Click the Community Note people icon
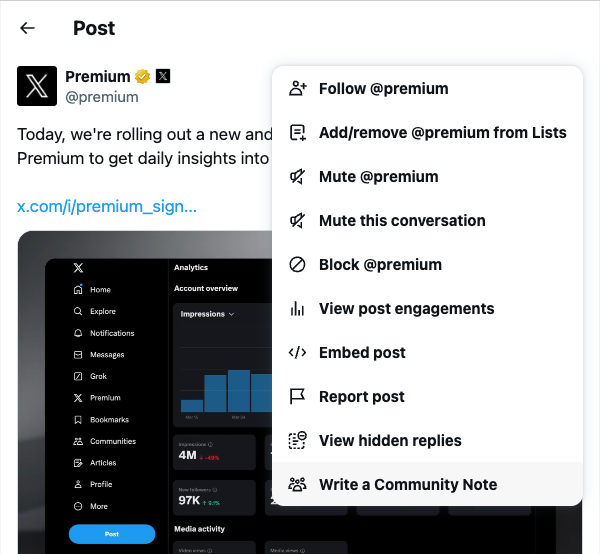Screen dimensions: 600x554 [x=297, y=484]
